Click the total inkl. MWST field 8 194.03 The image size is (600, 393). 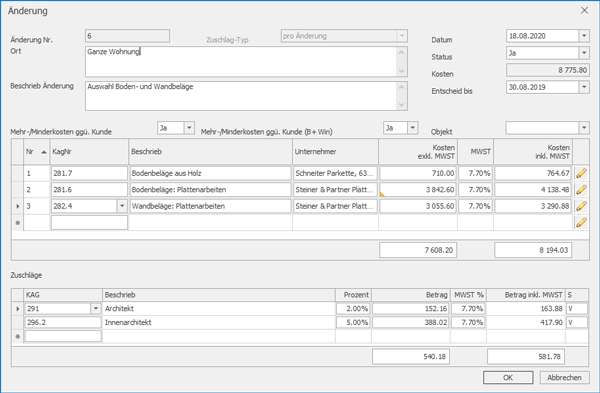click(x=533, y=250)
